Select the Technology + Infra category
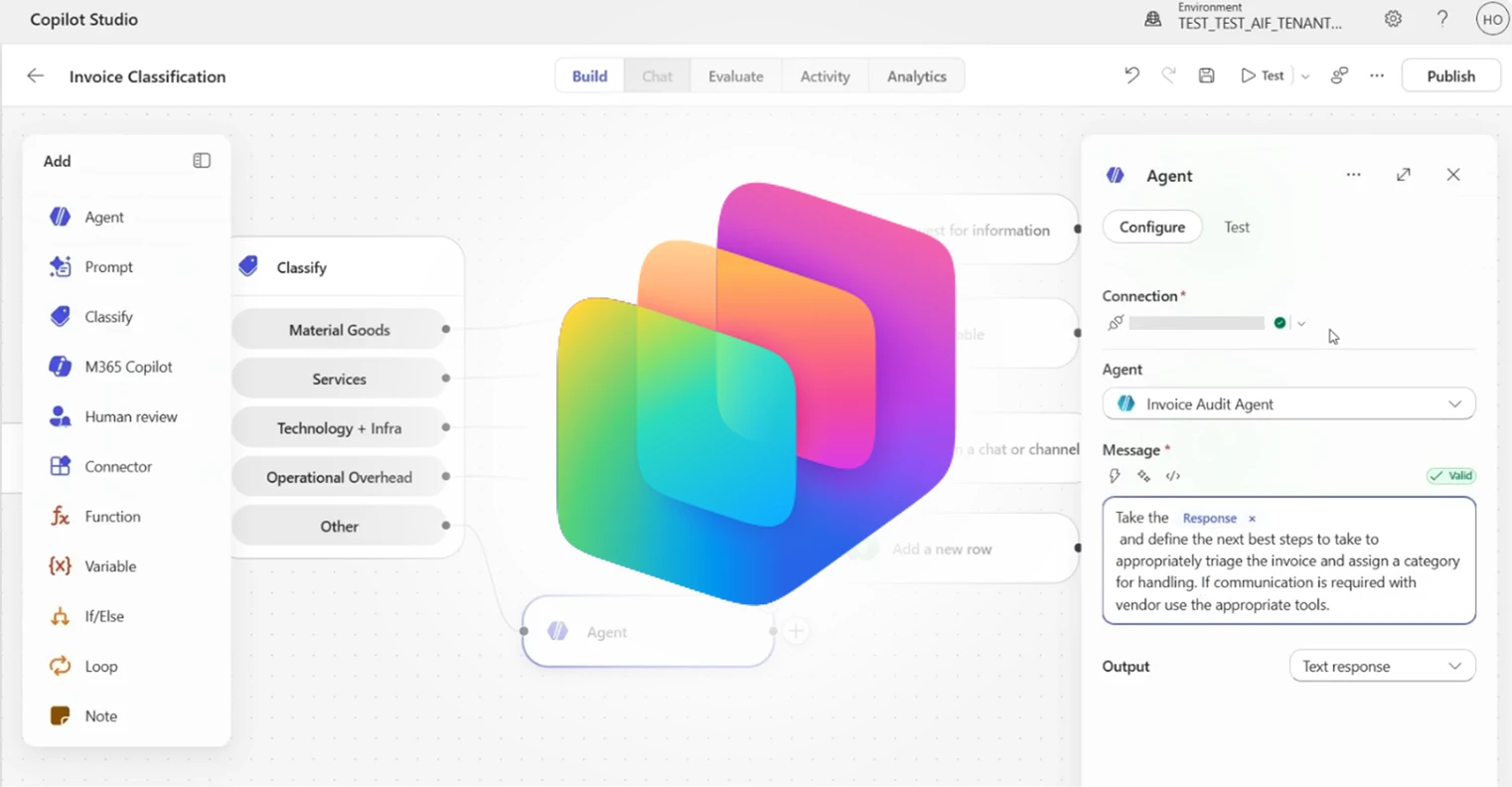 [339, 428]
